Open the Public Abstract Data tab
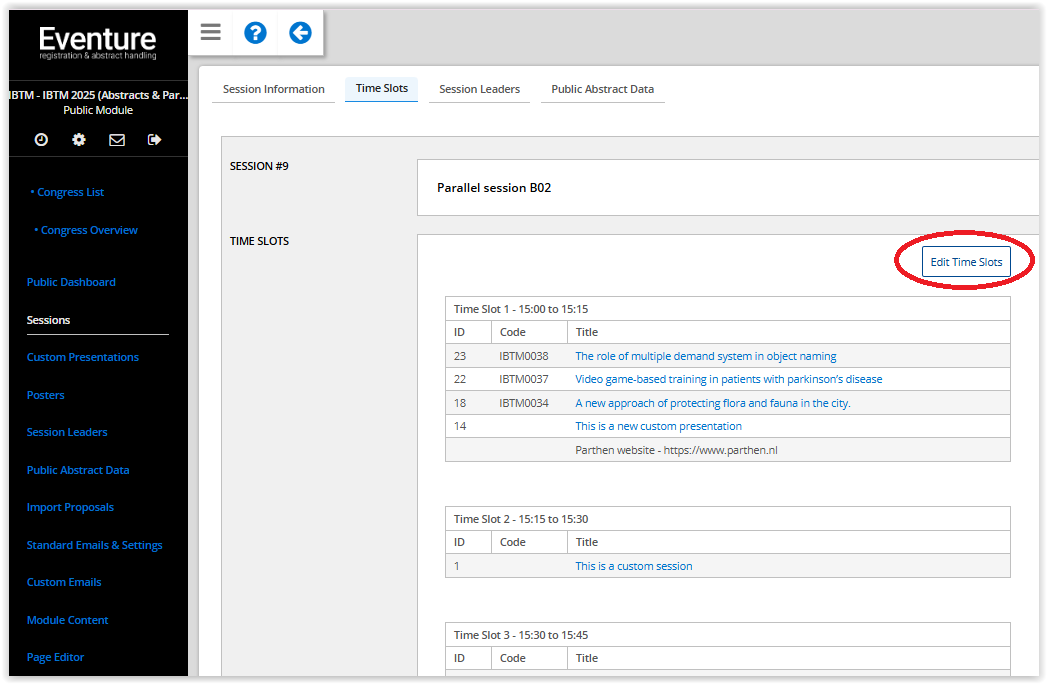This screenshot has height=684, width=1047. [x=602, y=89]
